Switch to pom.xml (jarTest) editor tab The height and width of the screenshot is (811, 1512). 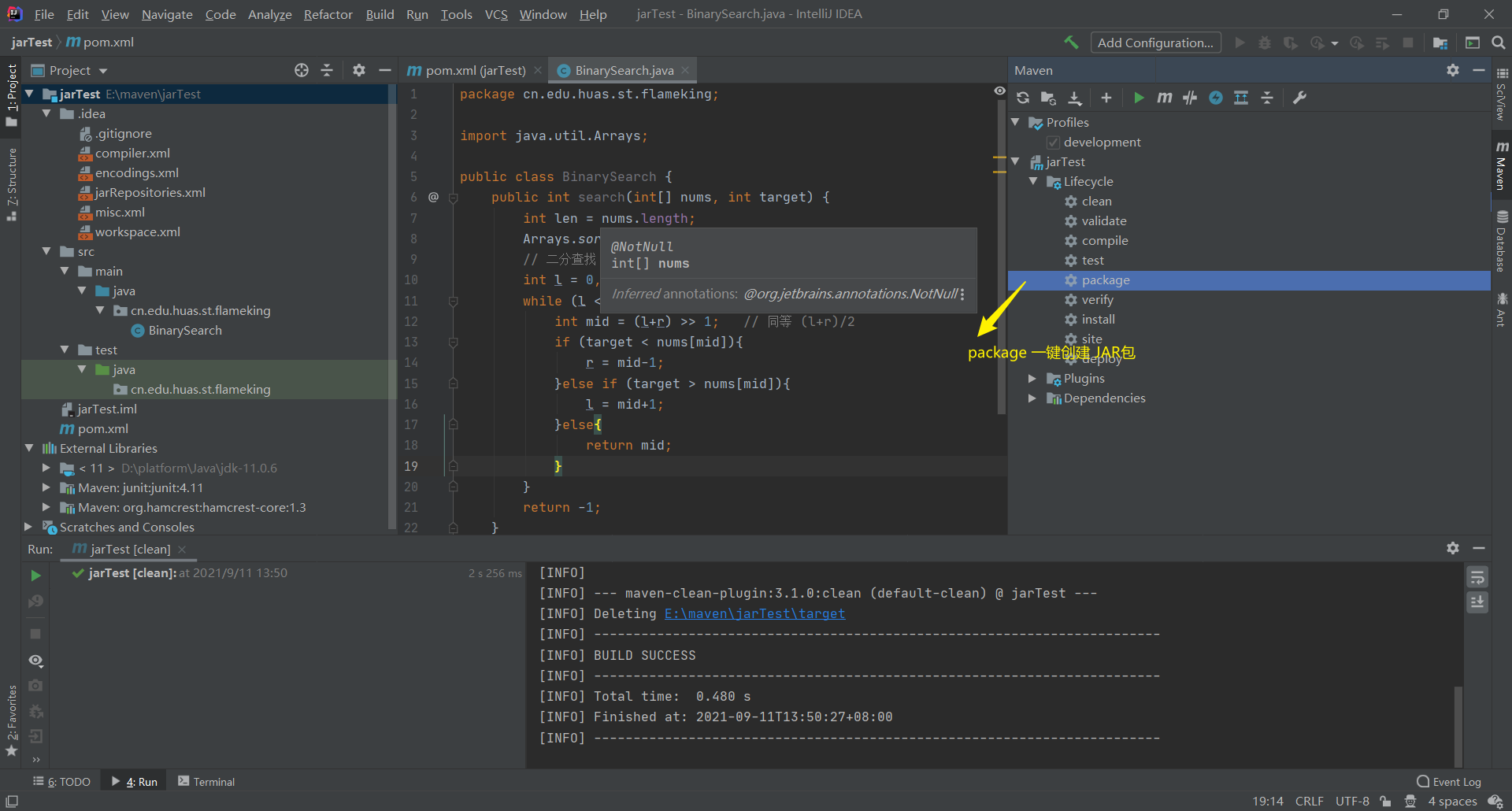[475, 70]
